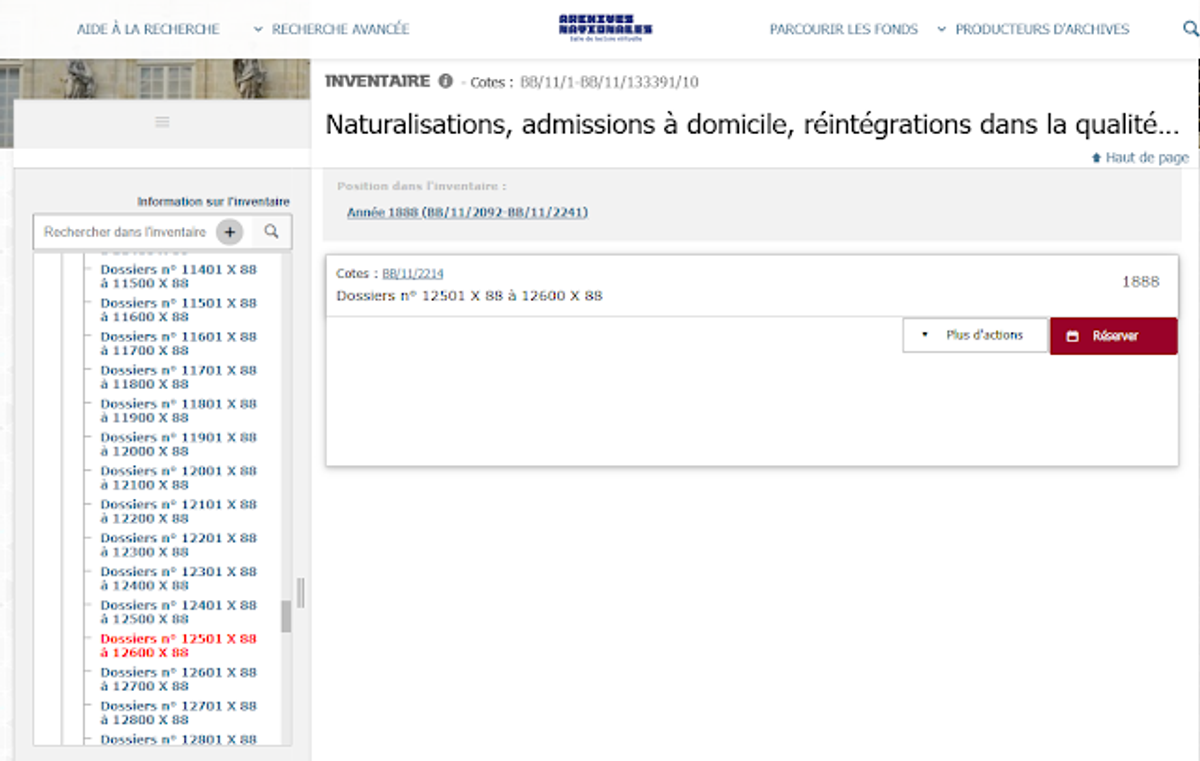
Task: Select Dossiers n° 11901 X 88 tree item
Action: pos(179,444)
